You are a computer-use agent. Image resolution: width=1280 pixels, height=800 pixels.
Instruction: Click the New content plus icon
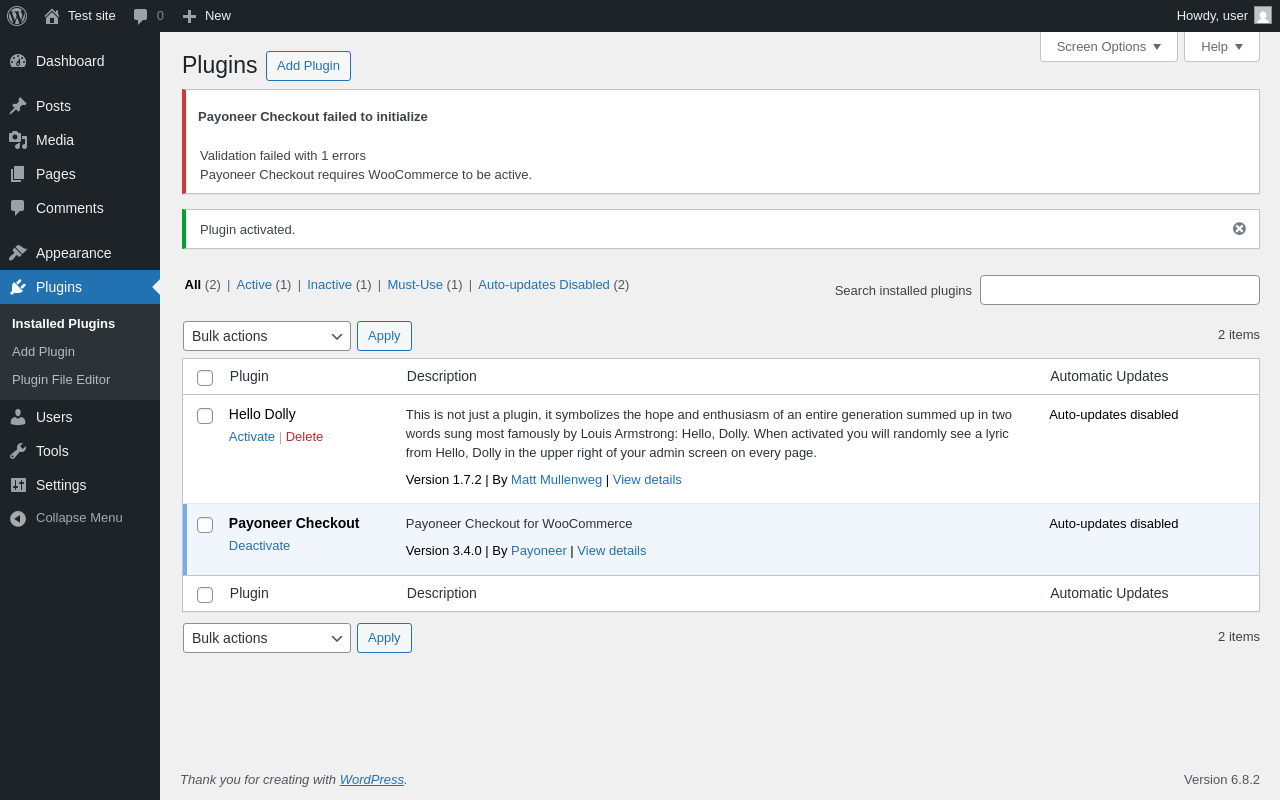pos(189,16)
